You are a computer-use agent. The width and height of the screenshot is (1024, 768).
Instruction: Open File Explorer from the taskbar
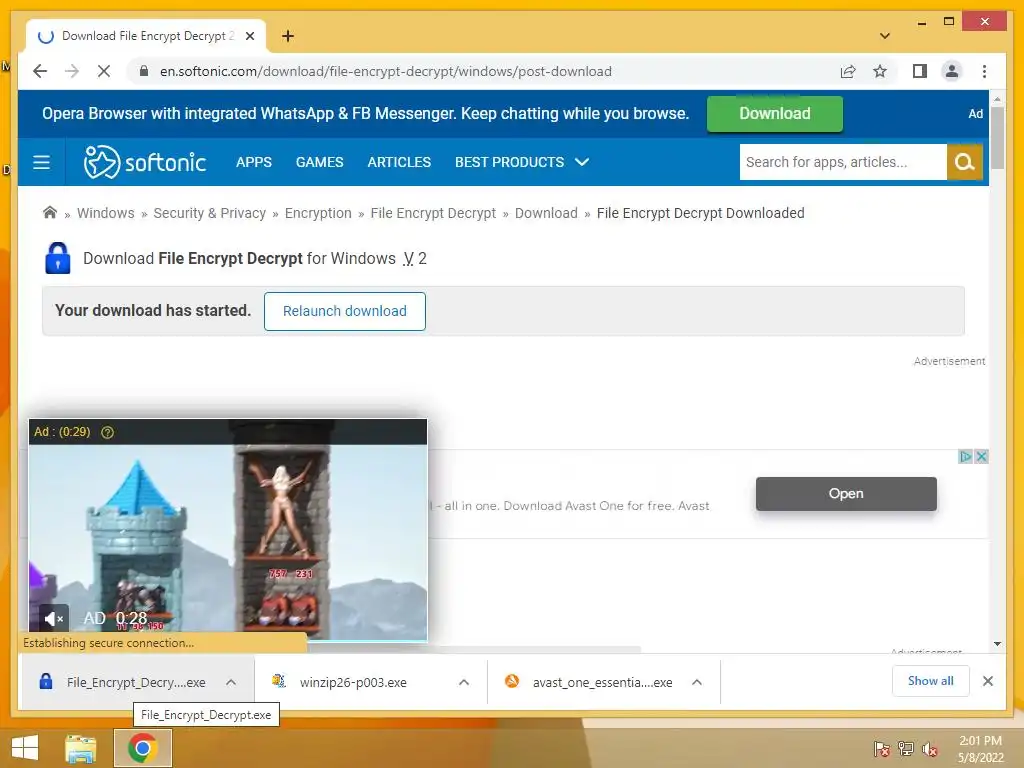point(80,748)
